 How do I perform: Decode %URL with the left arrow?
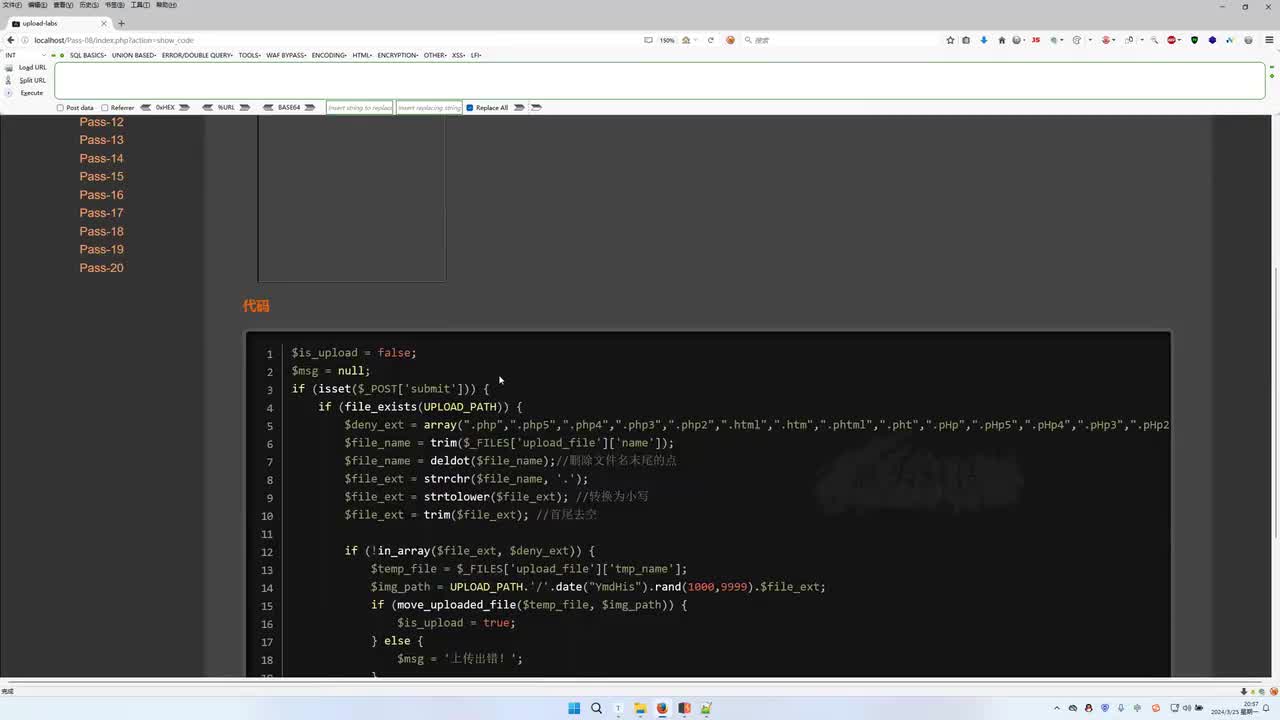(x=208, y=107)
